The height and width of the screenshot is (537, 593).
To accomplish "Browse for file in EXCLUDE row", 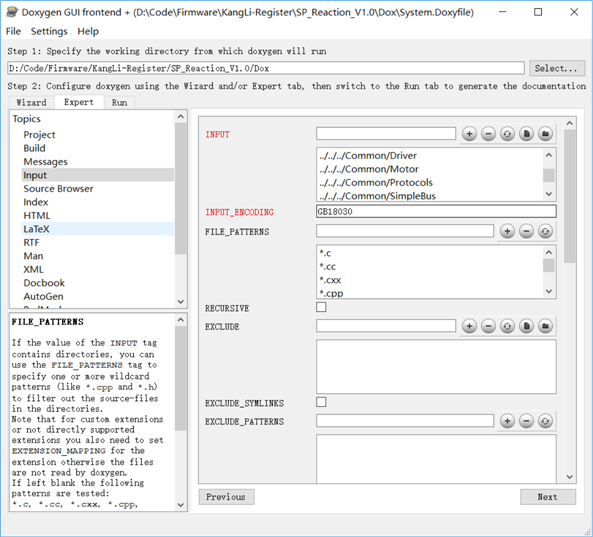I will coord(526,326).
